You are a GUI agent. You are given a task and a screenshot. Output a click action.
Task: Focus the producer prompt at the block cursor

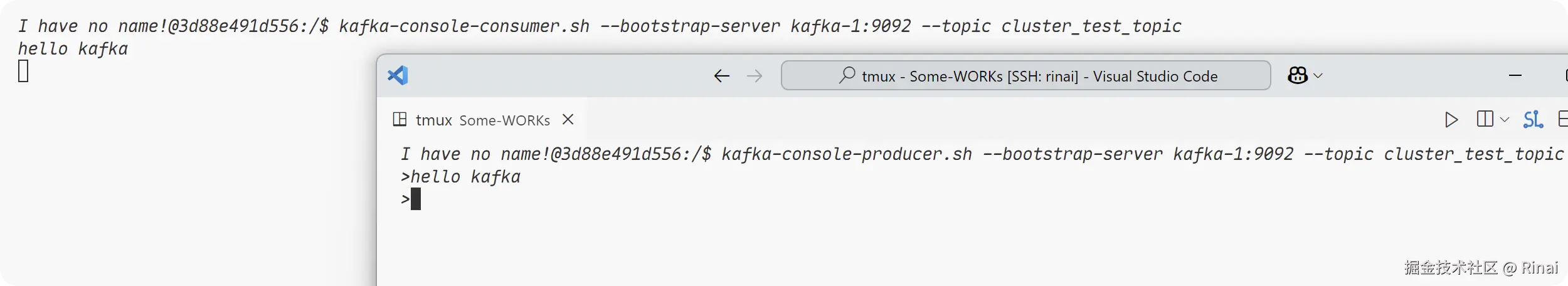(416, 199)
